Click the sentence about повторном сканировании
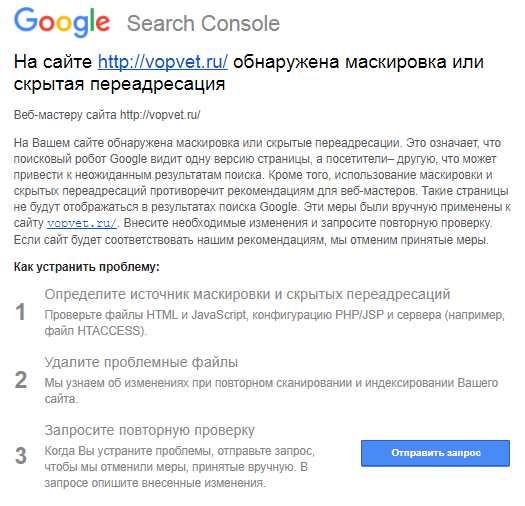The width and height of the screenshot is (525, 506). click(271, 390)
